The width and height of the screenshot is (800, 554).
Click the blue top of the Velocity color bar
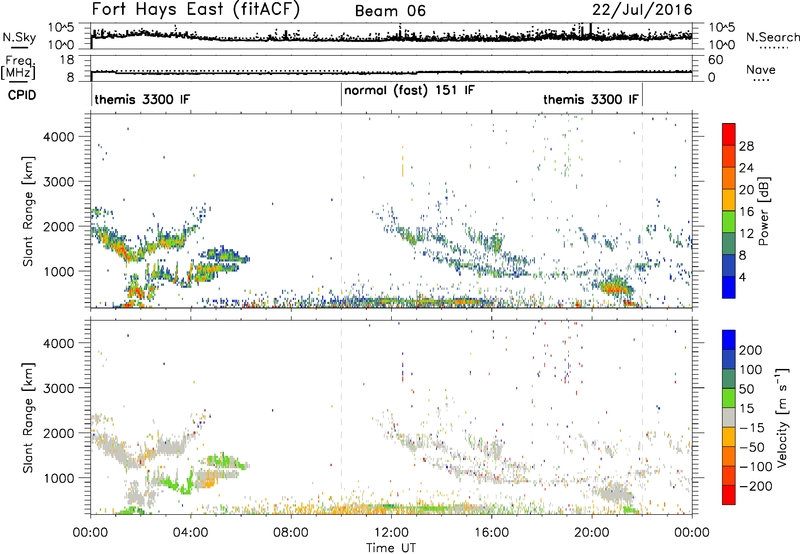[x=729, y=340]
